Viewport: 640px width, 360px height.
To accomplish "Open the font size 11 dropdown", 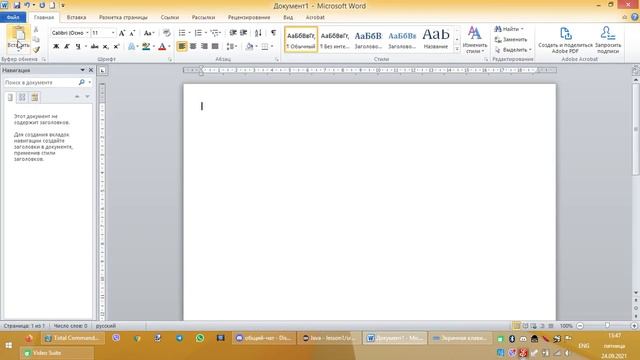I will pos(113,33).
